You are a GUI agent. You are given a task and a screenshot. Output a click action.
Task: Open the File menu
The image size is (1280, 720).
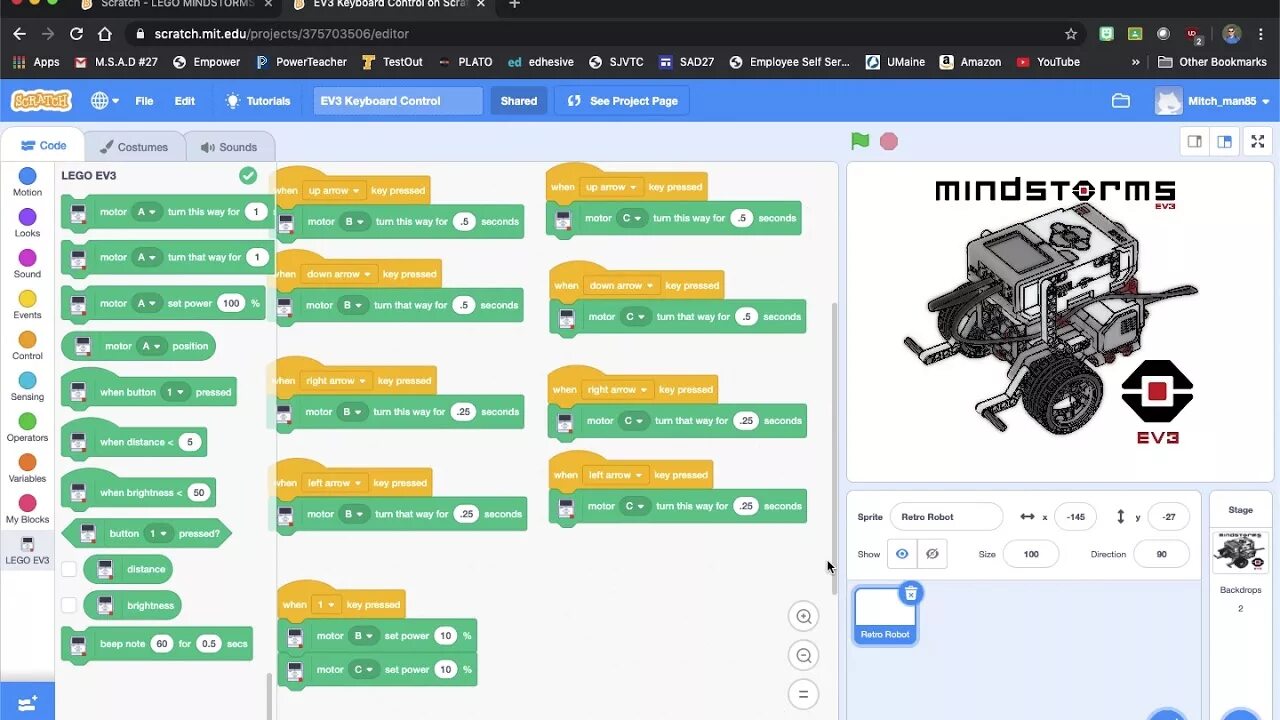(x=144, y=101)
